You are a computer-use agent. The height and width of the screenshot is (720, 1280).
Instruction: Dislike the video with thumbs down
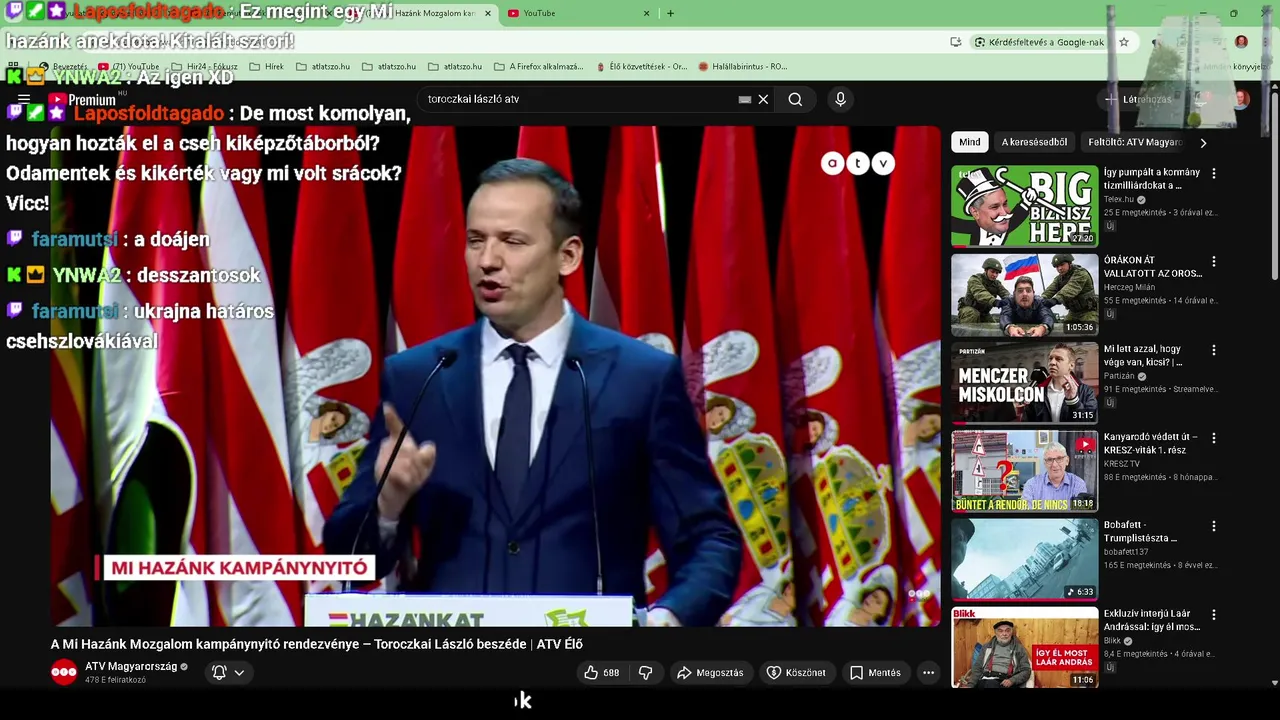645,673
